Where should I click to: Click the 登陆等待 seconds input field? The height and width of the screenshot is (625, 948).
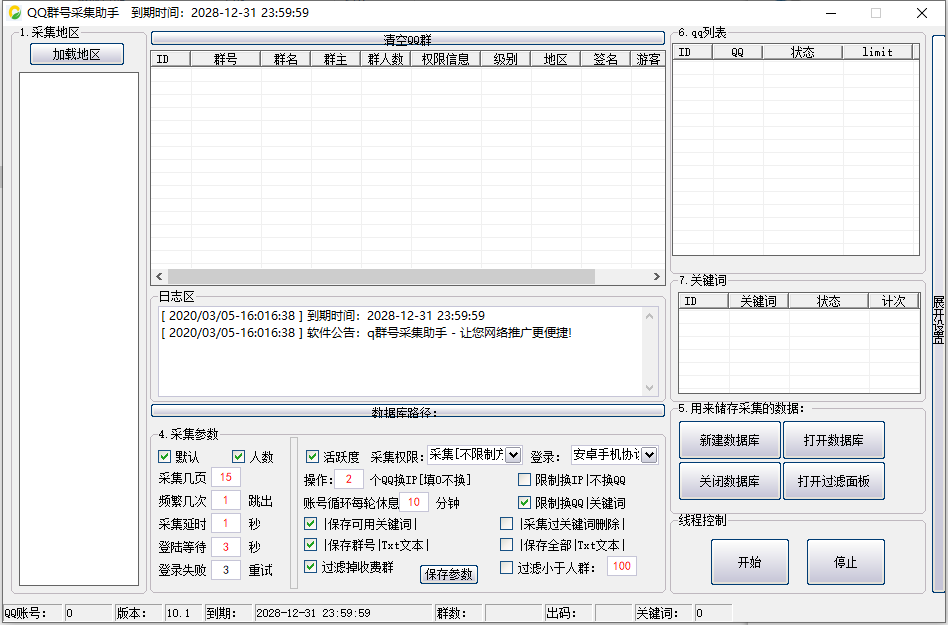(x=226, y=546)
